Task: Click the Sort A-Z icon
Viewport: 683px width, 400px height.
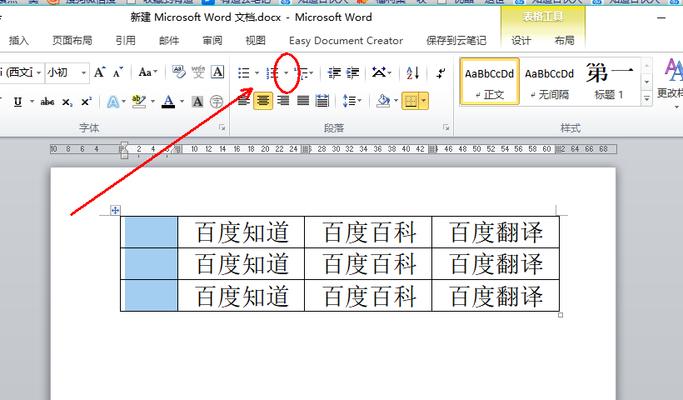Action: 413,73
